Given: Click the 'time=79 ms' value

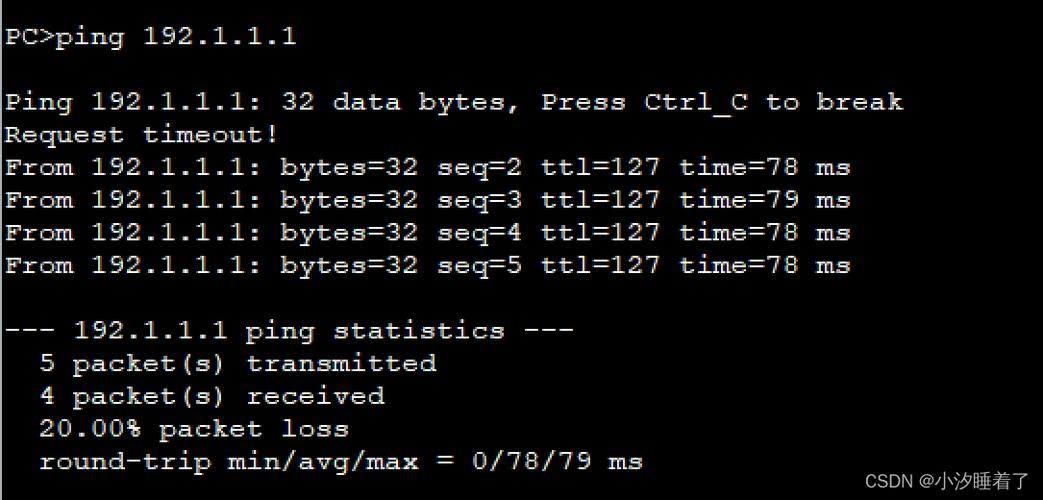Looking at the screenshot, I should click(764, 200).
